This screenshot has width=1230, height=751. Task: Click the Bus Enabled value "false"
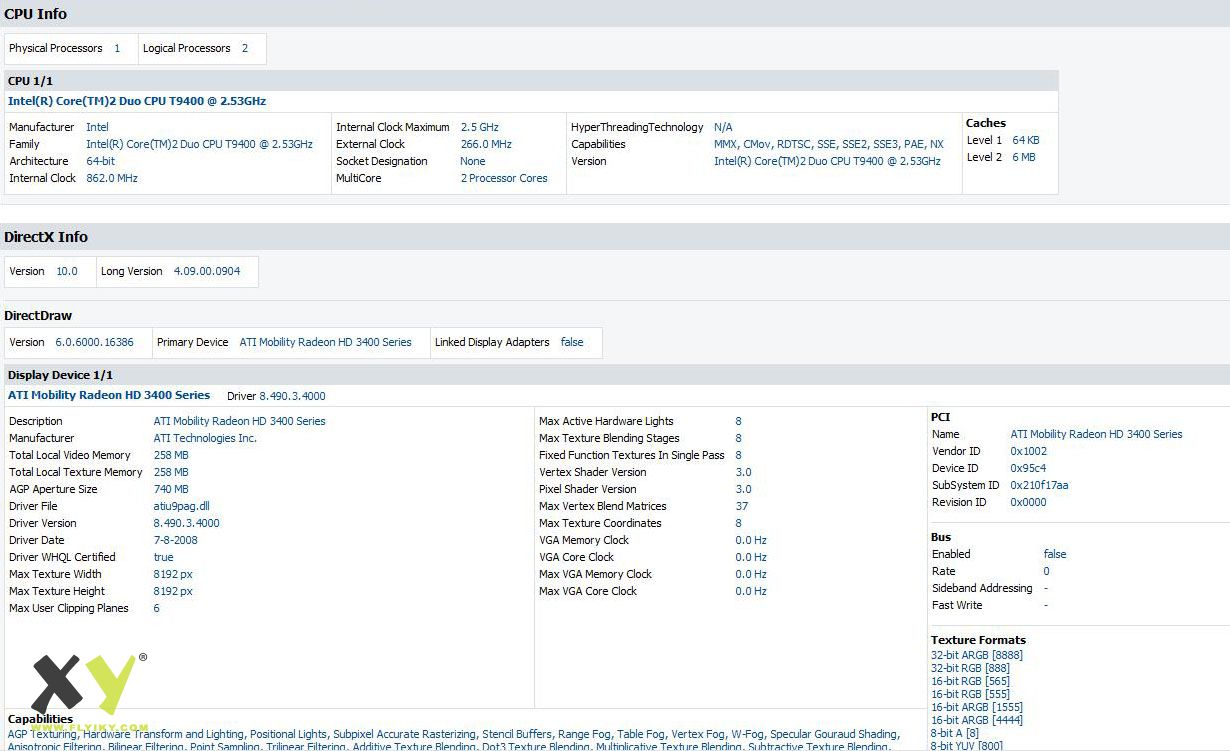click(x=1055, y=554)
